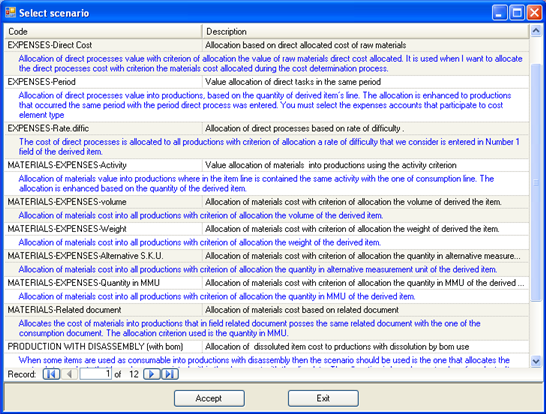The height and width of the screenshot is (414, 546).
Task: Click the Select scenario window icon
Action: [x=10, y=13]
